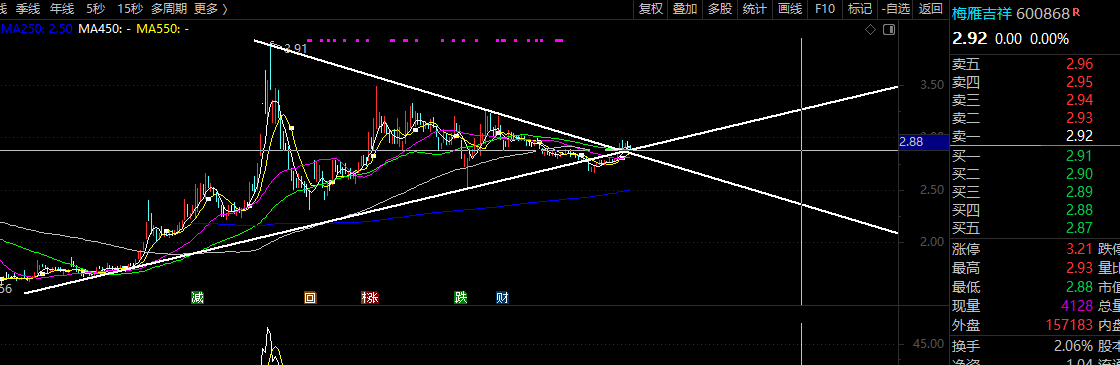Toggle the side panel layout icon

click(889, 29)
